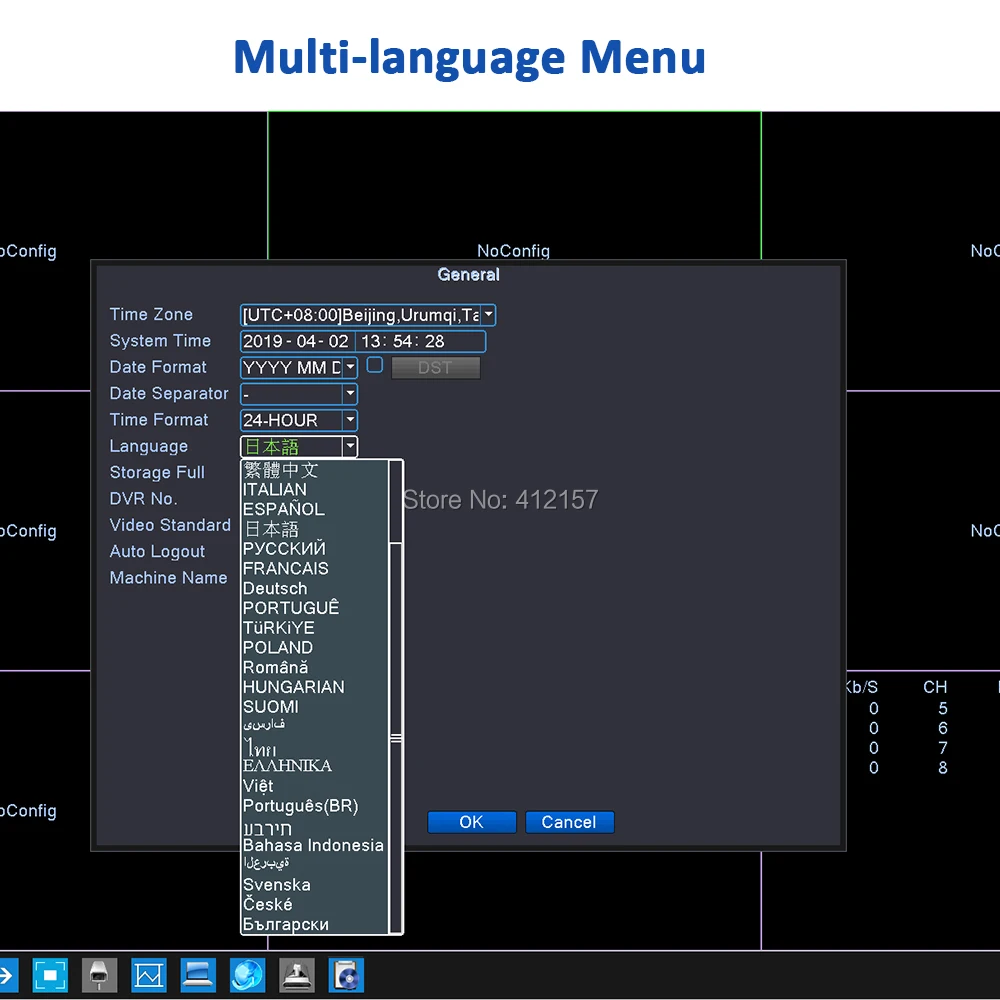The width and height of the screenshot is (1000, 1000).
Task: Open the clipboard disc backup icon
Action: [346, 974]
